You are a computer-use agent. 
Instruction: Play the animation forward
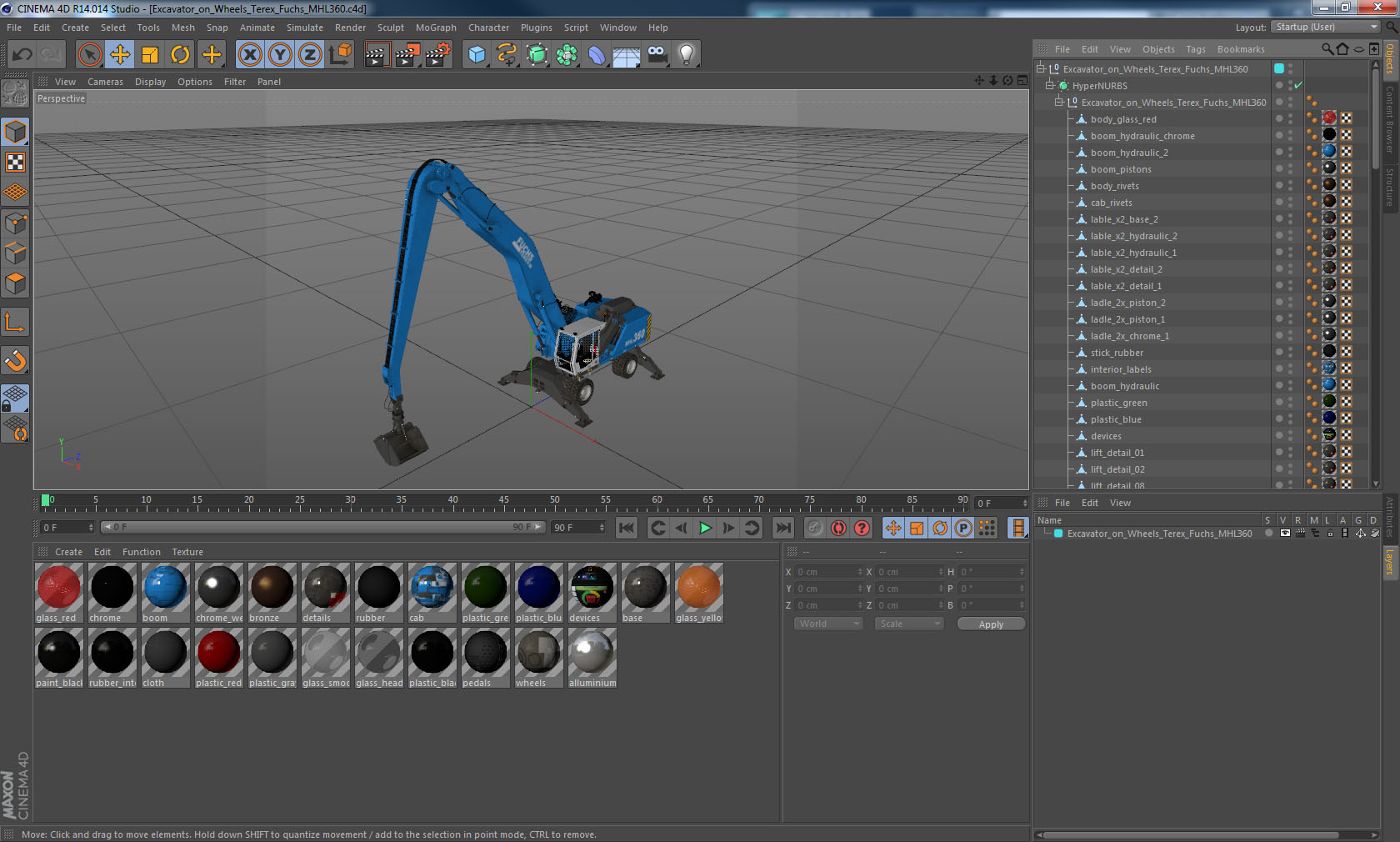click(705, 528)
